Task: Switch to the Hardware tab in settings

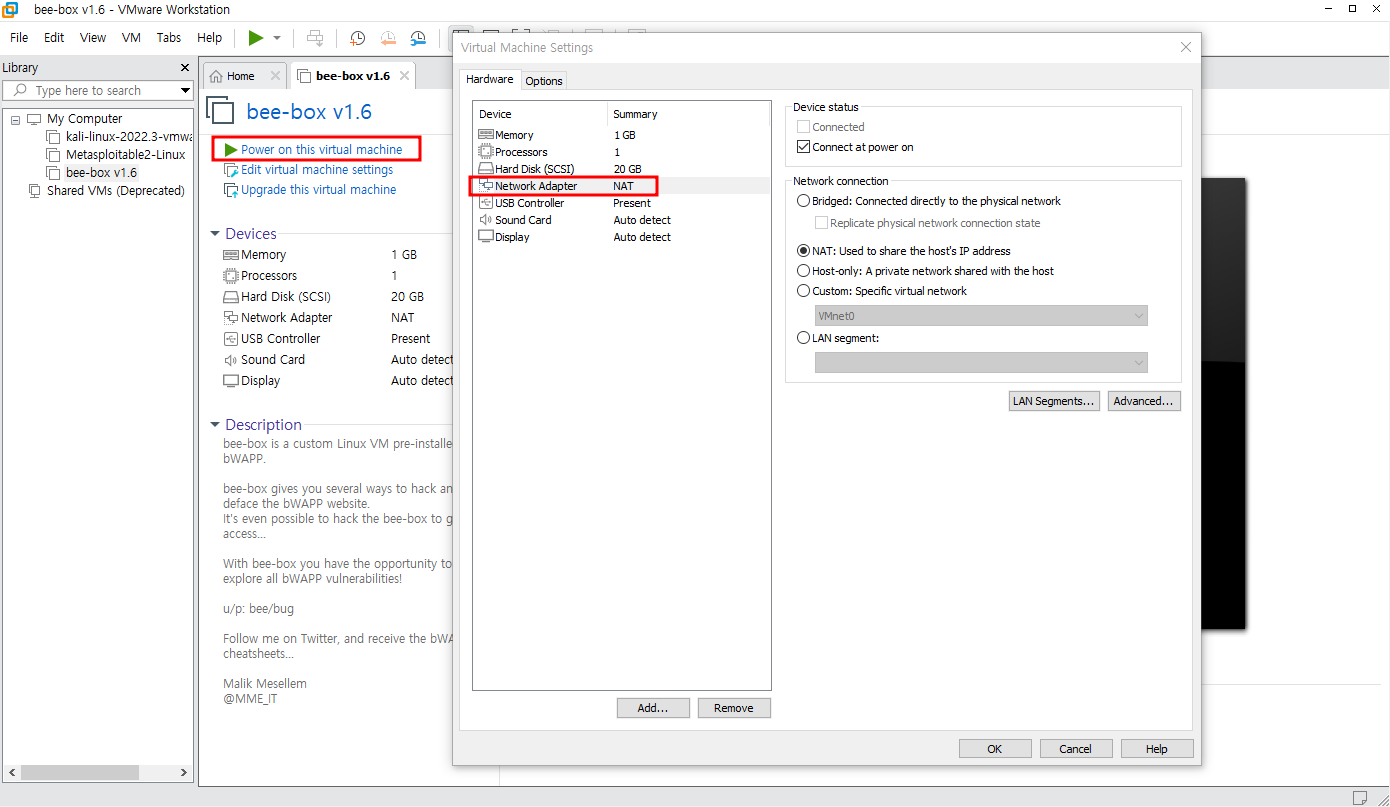Action: 490,79
